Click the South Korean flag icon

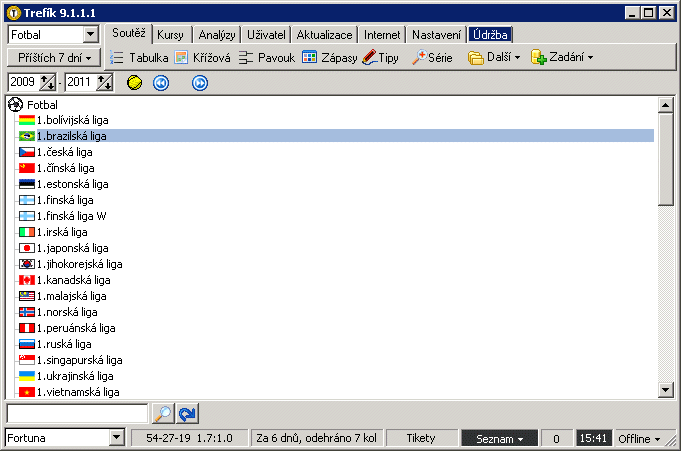click(27, 264)
